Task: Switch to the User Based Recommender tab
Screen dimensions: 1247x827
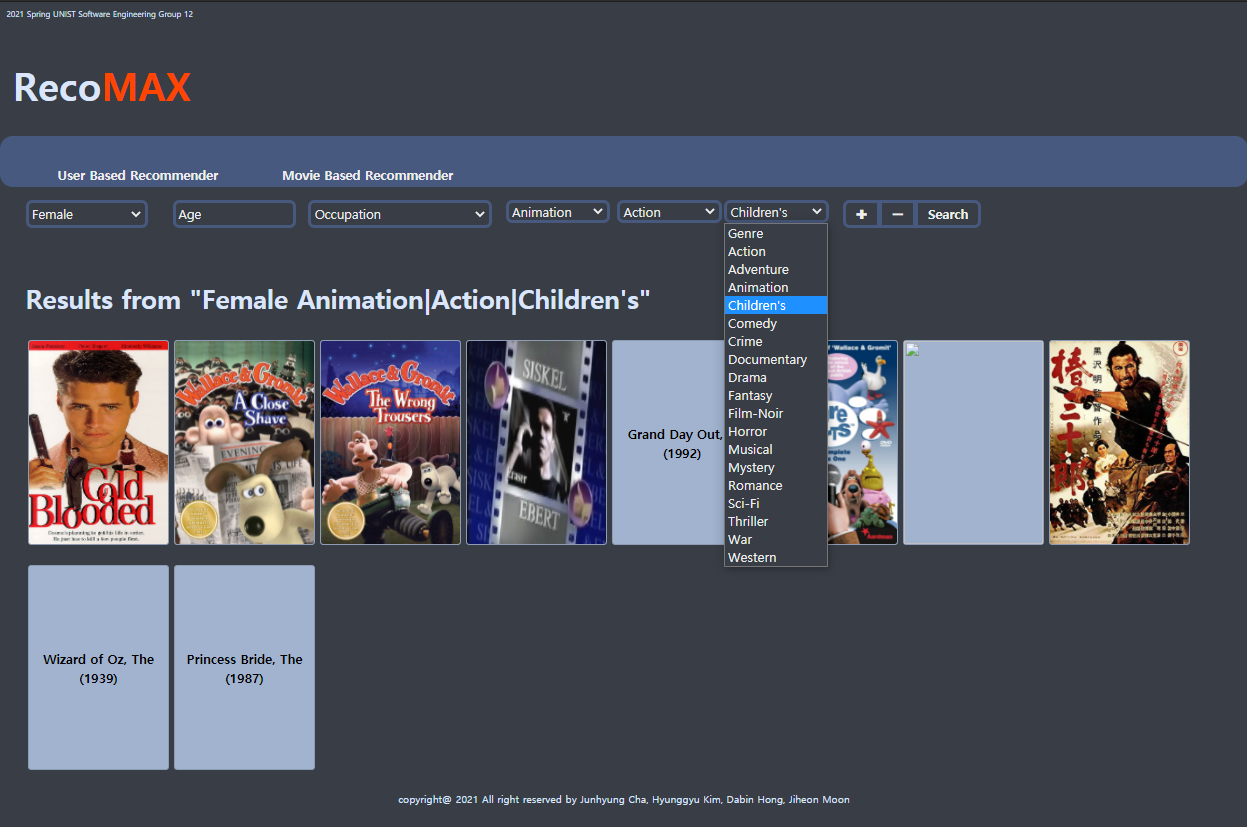Action: [x=137, y=175]
